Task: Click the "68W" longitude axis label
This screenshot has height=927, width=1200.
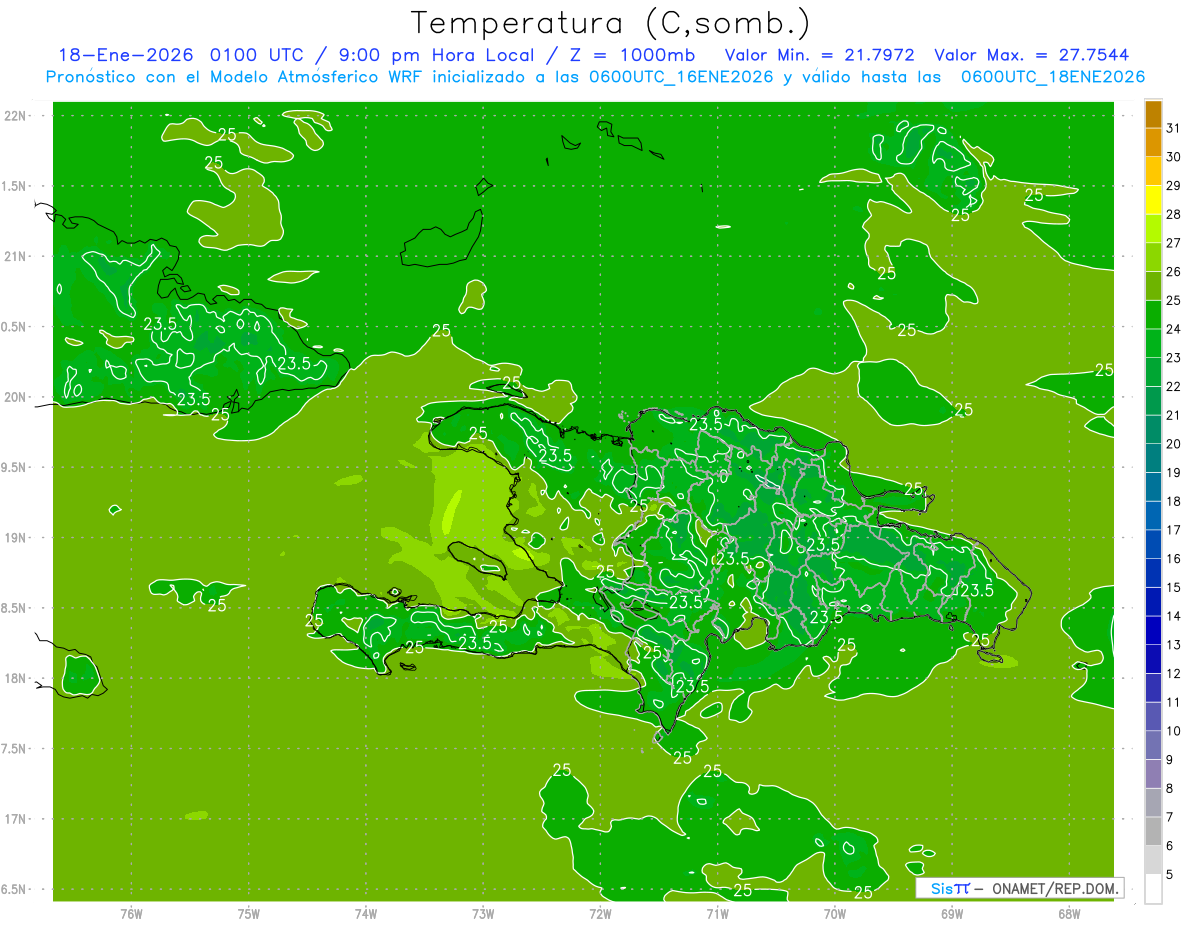Action: pyautogui.click(x=1069, y=914)
